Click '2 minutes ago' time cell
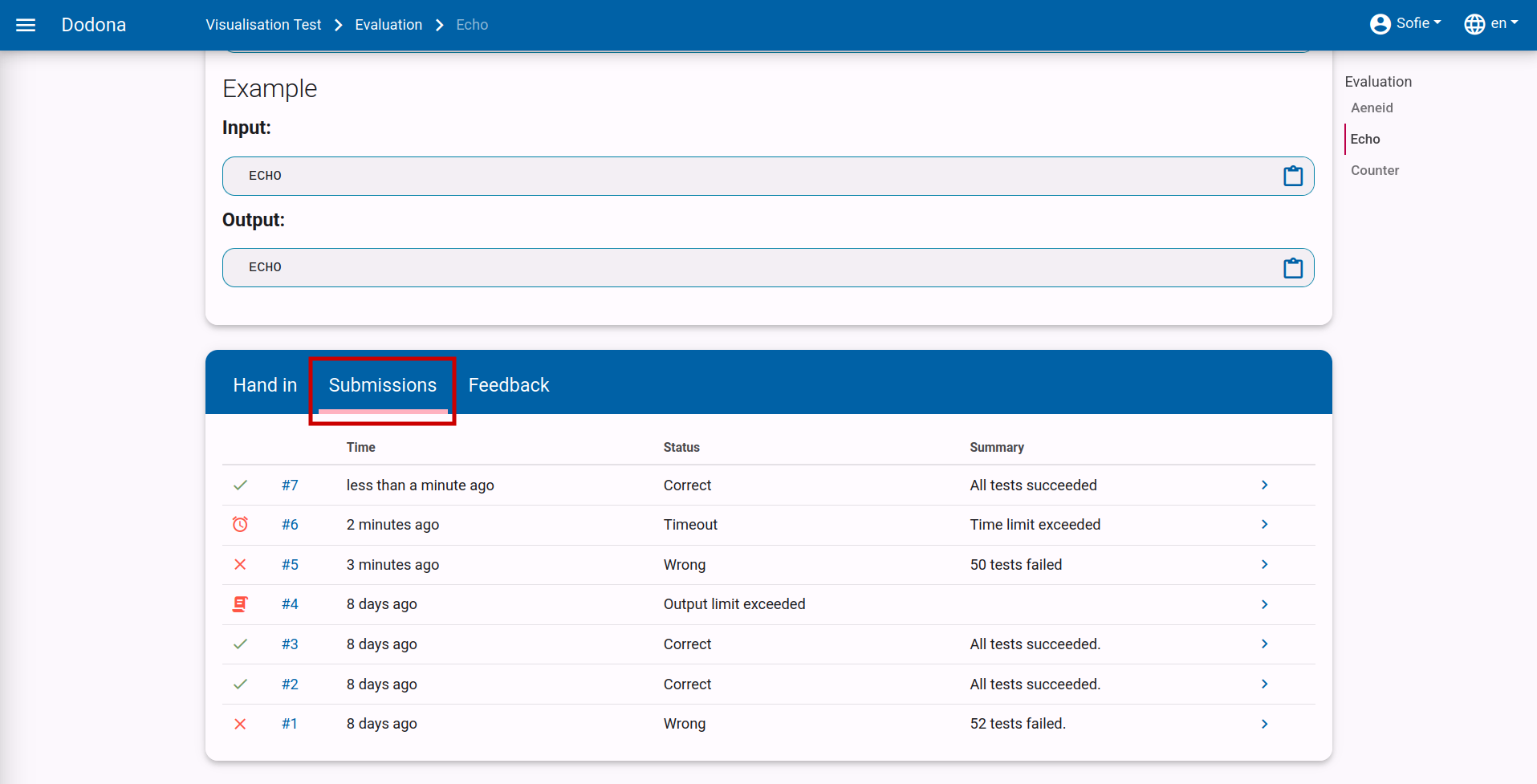Image resolution: width=1537 pixels, height=784 pixels. coord(392,524)
